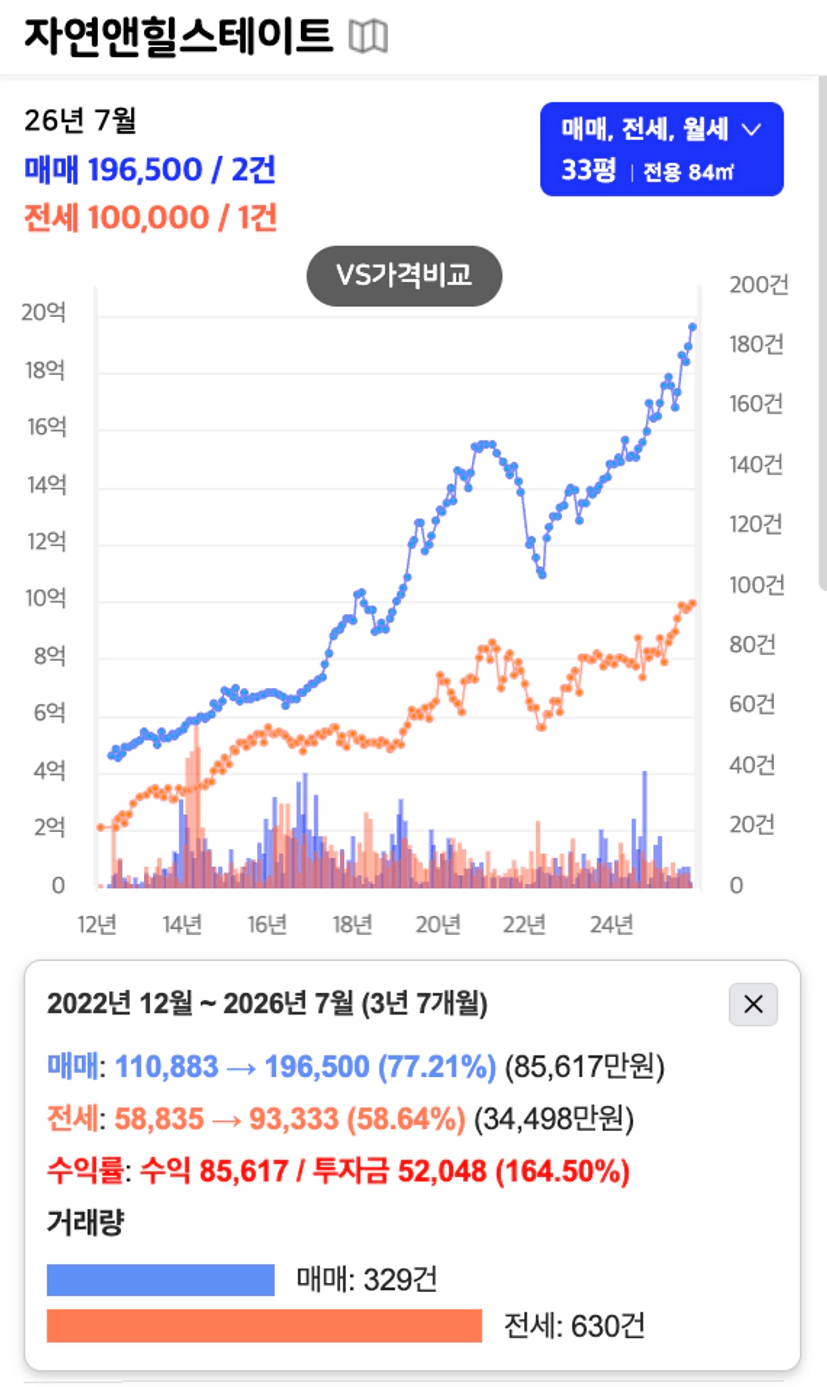The height and width of the screenshot is (1387, 827).
Task: Click the dropdown chevron arrow
Action: (x=753, y=129)
